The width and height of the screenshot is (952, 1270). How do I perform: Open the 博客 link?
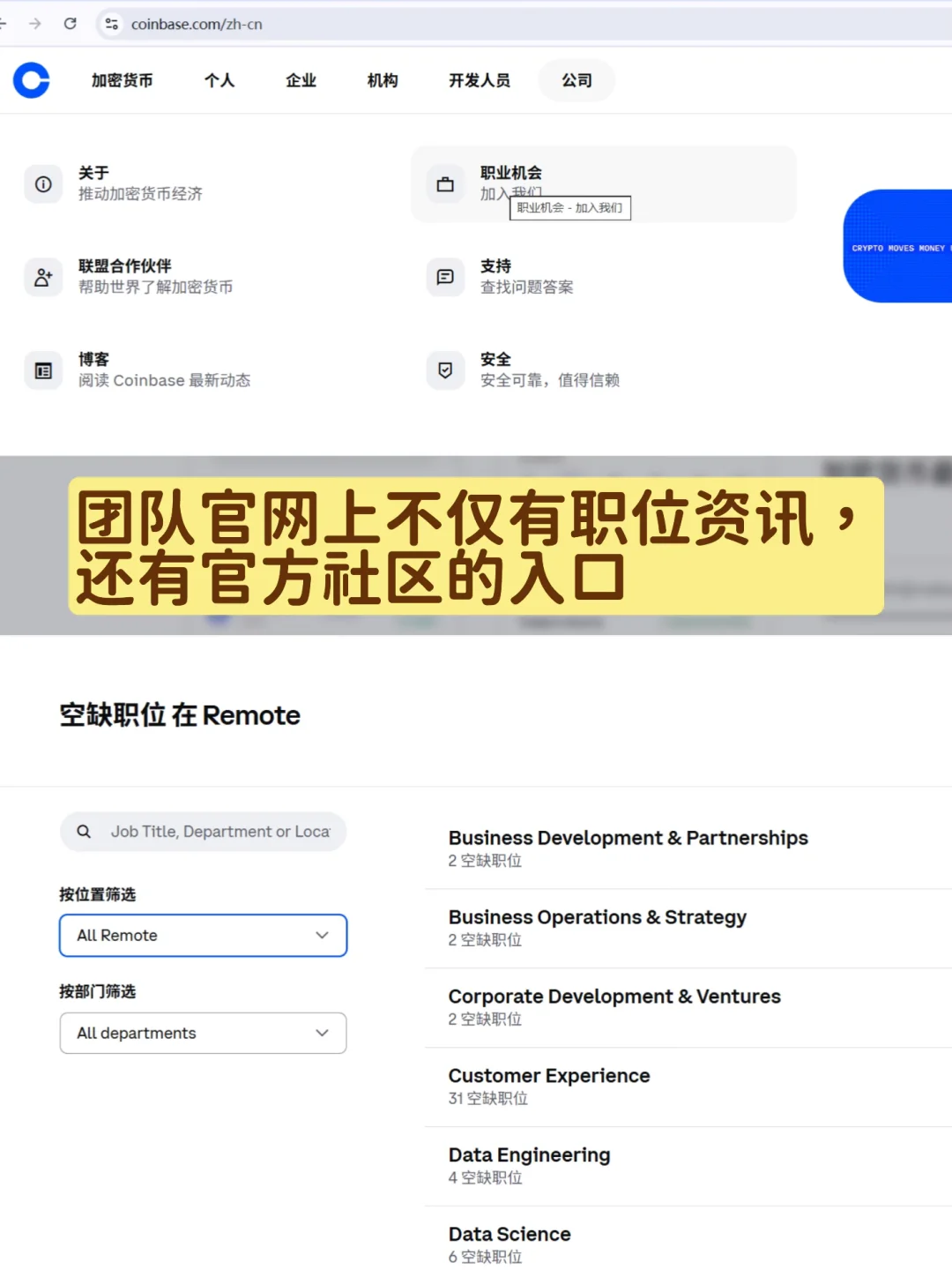point(93,359)
